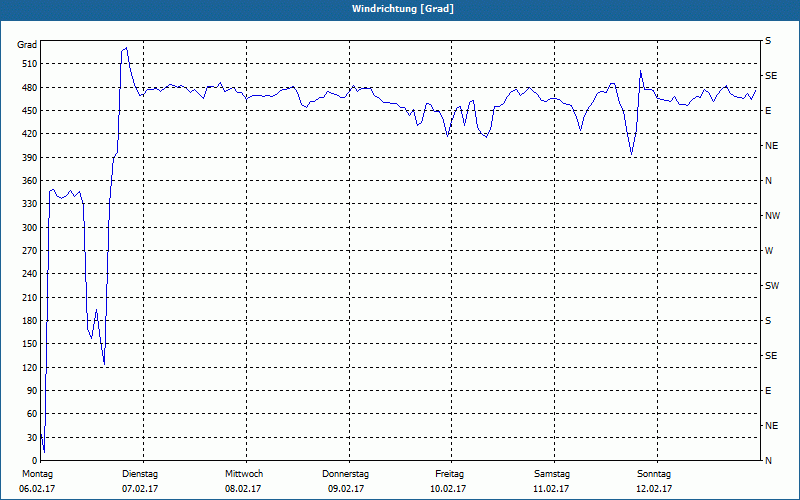Select the 510 y-axis value

[x=30, y=64]
